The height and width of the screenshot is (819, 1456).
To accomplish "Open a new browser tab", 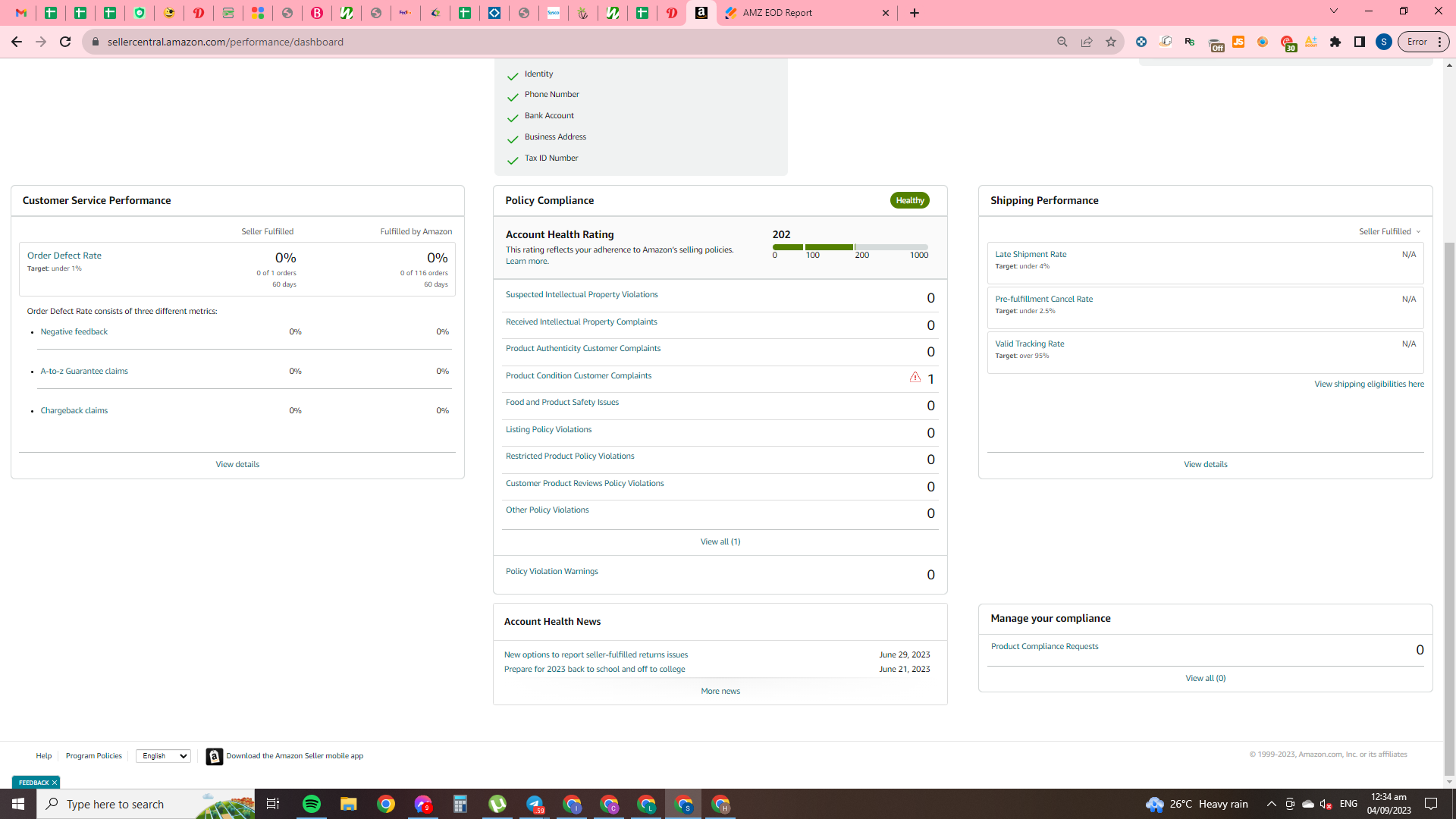I will tap(915, 13).
